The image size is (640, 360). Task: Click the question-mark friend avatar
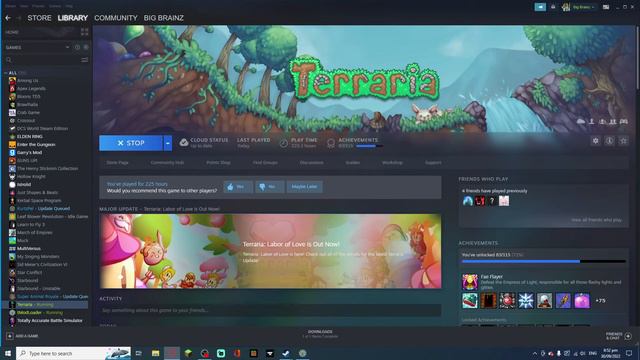tap(492, 201)
